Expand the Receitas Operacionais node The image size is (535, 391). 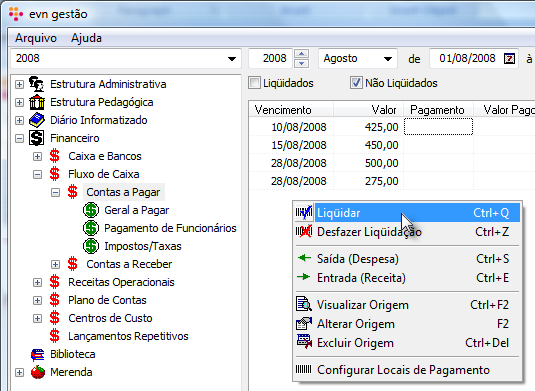coord(38,283)
